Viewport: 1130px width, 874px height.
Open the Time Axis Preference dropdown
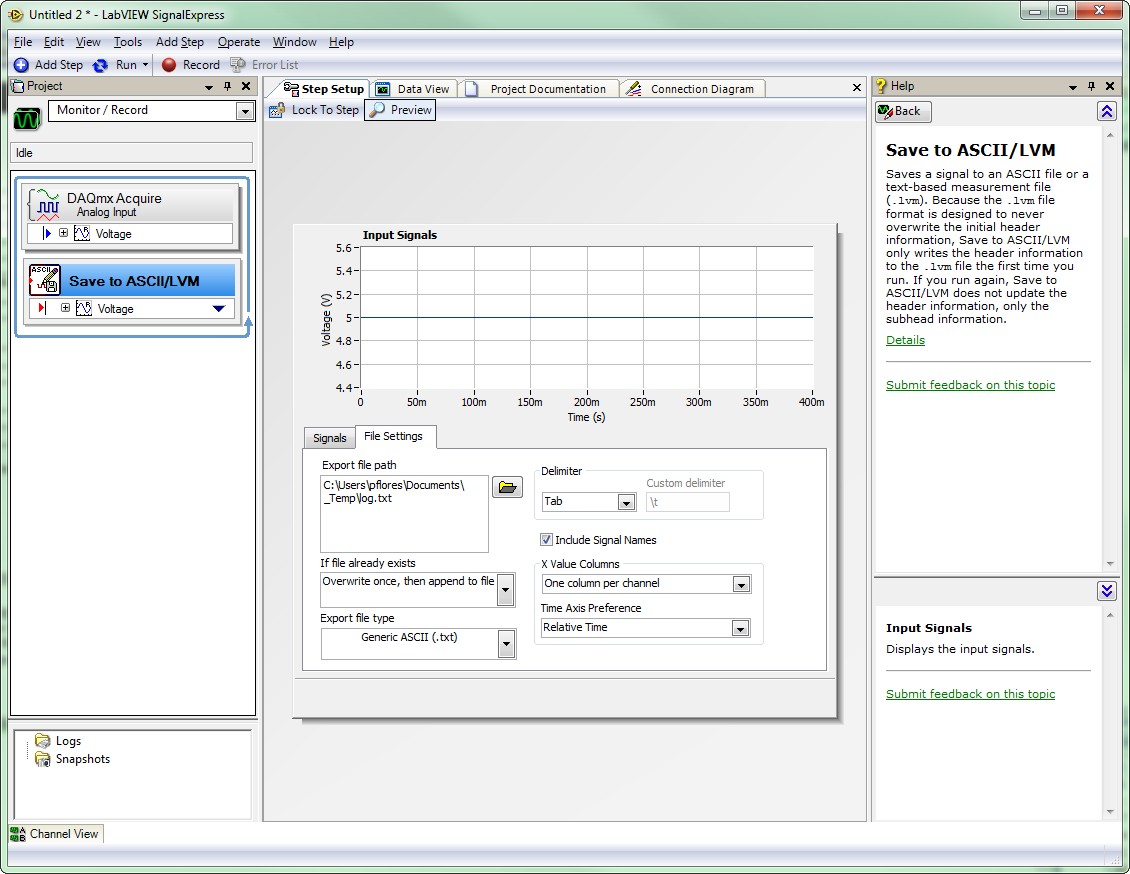click(740, 628)
